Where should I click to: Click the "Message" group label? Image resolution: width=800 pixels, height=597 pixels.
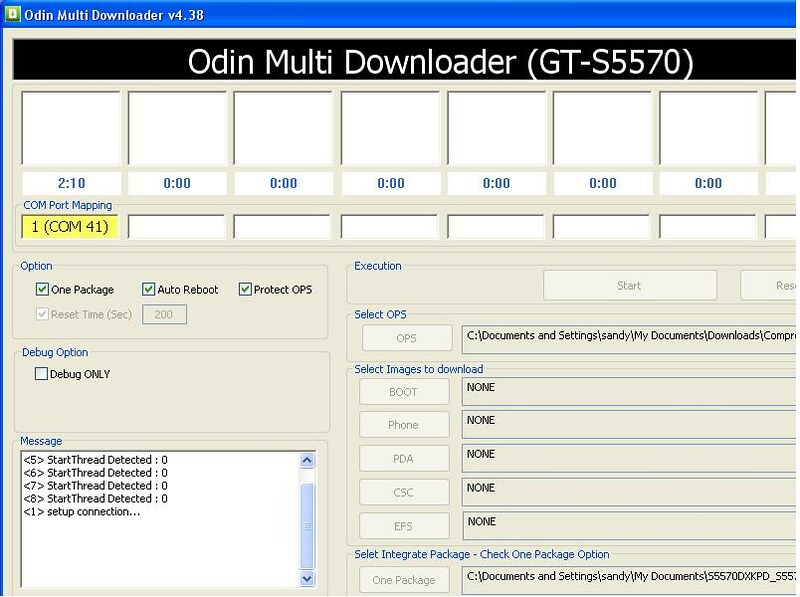pos(41,441)
